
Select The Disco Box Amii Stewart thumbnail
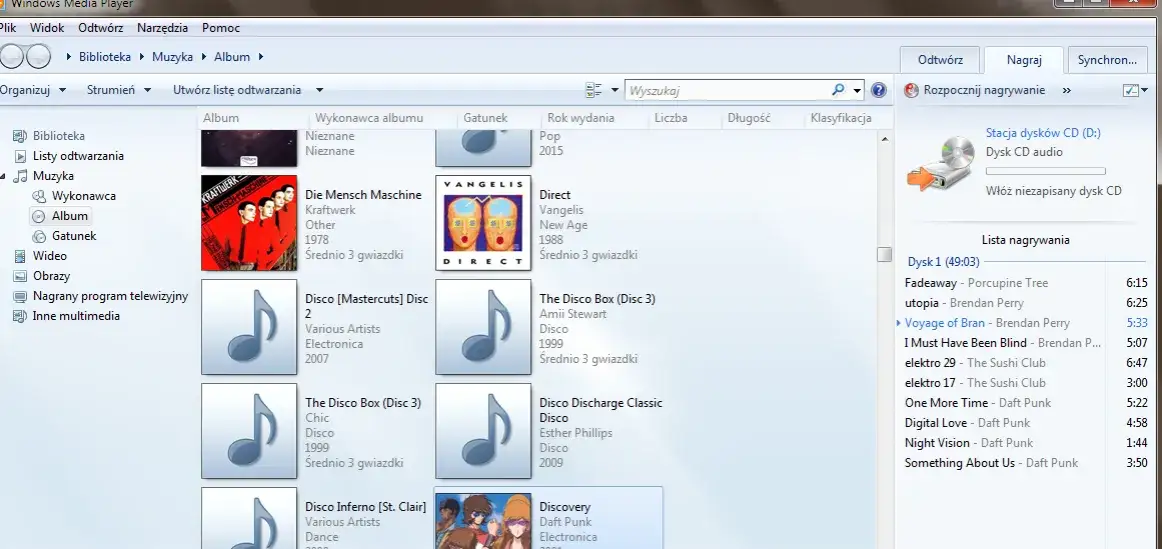(483, 327)
